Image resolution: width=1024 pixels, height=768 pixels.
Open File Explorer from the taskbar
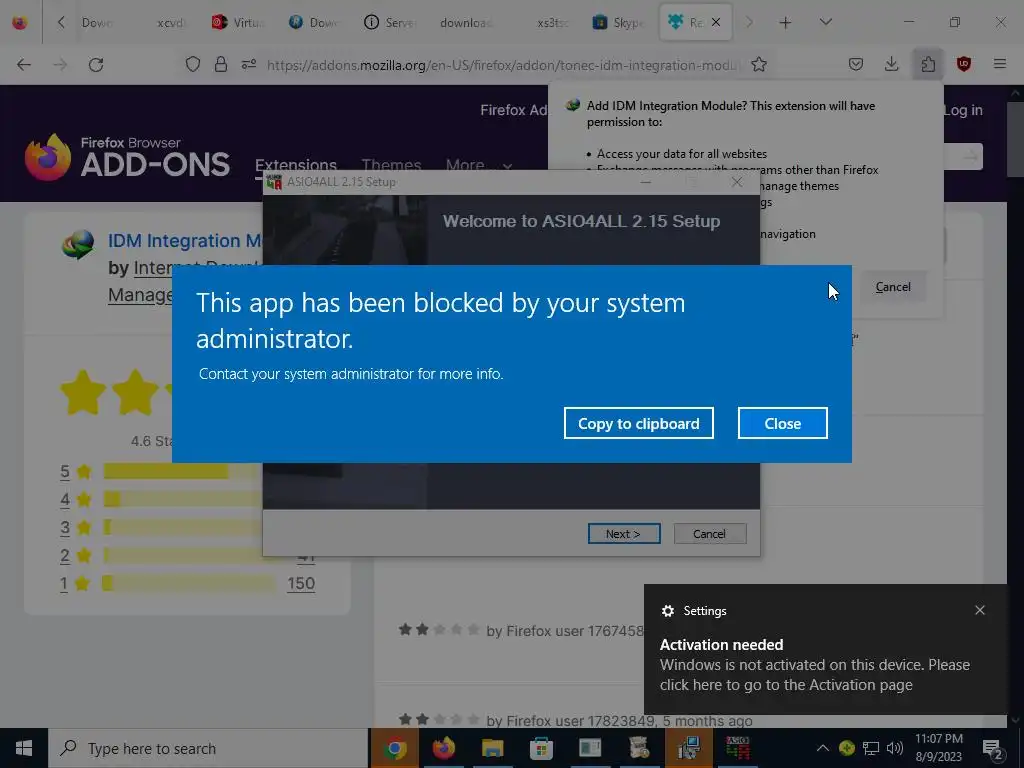pos(492,748)
